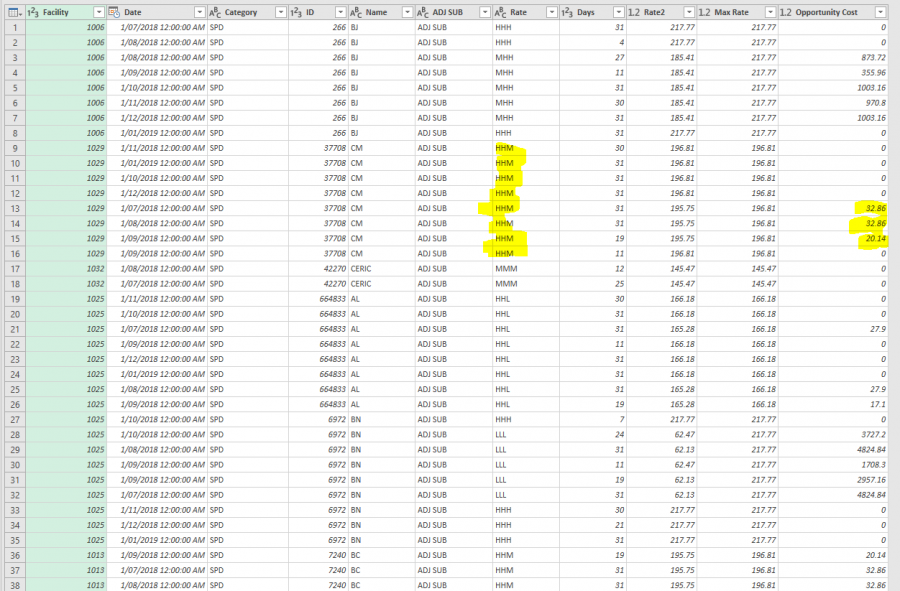Open the Facility column filter dropdown
Image resolution: width=900 pixels, height=591 pixels.
tap(99, 12)
